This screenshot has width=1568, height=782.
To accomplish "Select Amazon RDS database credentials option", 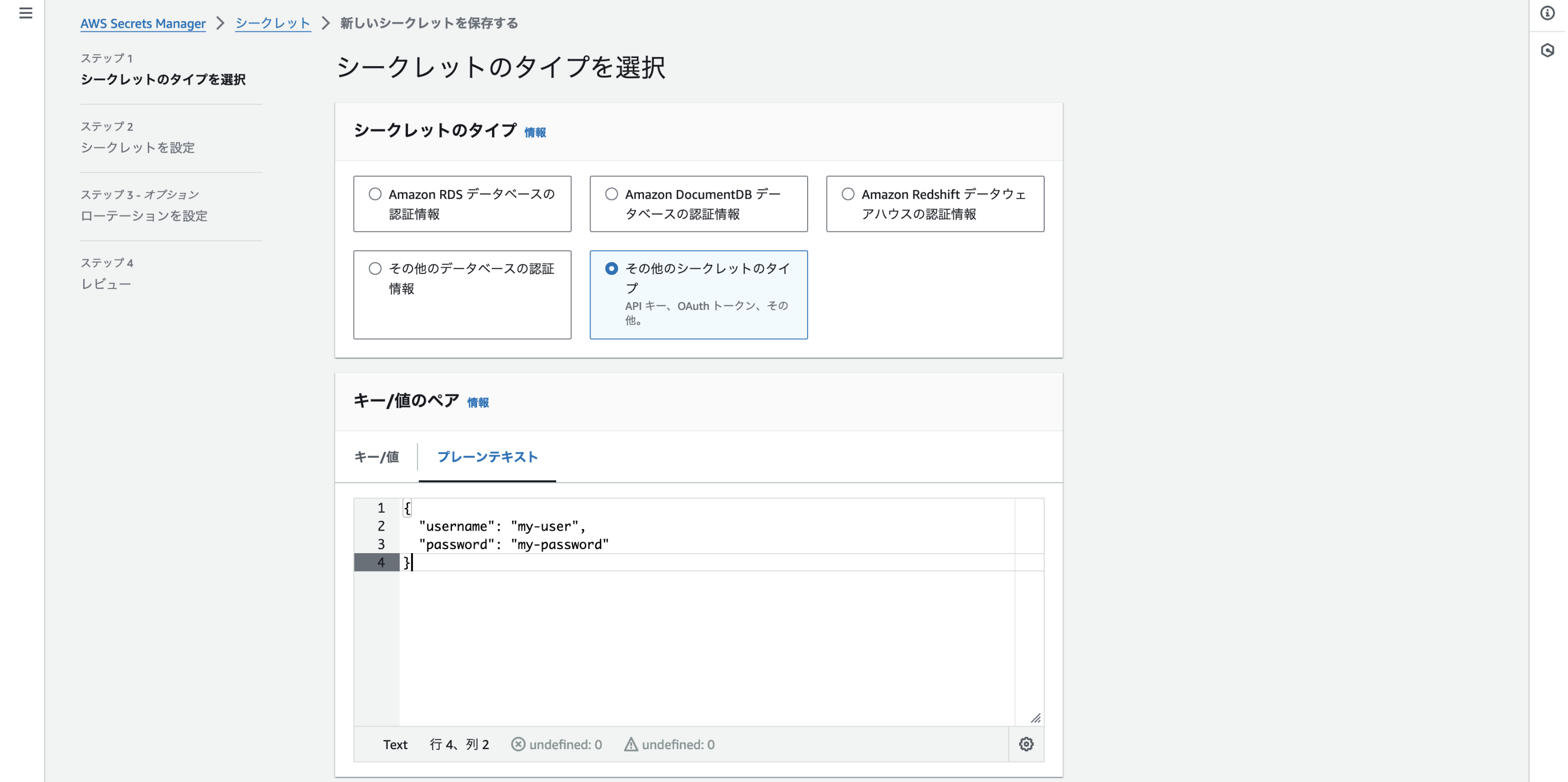I will [375, 194].
